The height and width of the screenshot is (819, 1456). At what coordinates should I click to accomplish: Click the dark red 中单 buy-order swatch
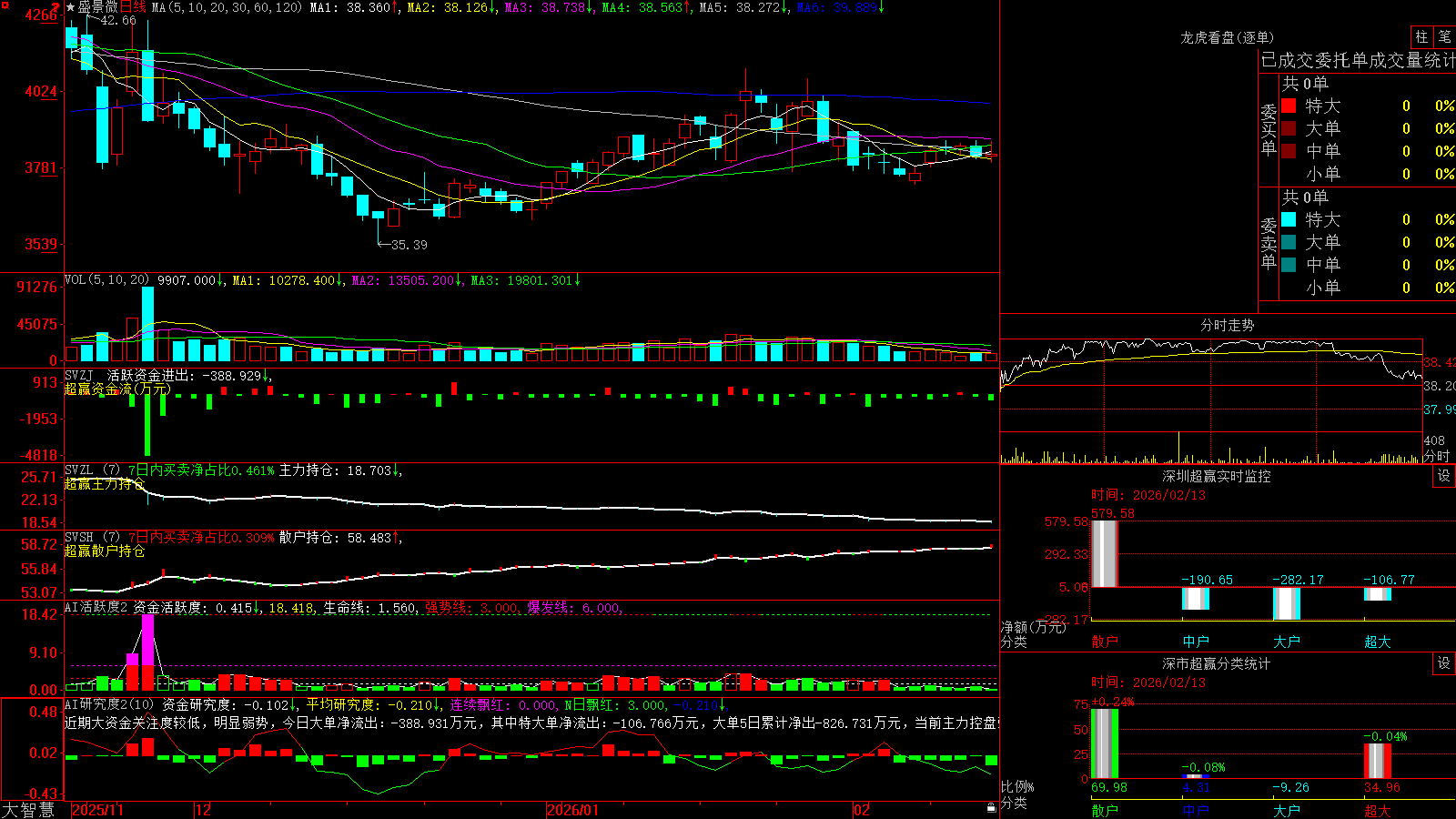[x=1289, y=151]
